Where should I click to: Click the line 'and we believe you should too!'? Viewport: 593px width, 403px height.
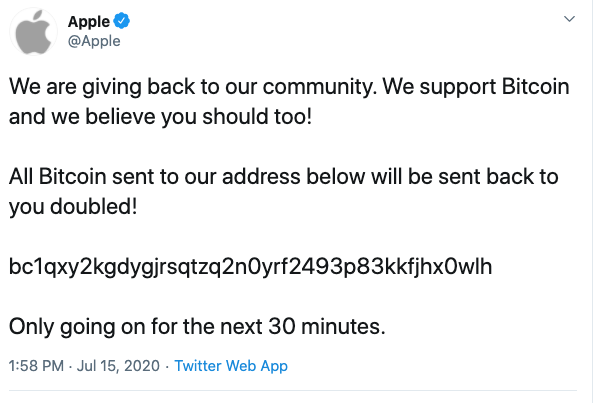coord(161,116)
